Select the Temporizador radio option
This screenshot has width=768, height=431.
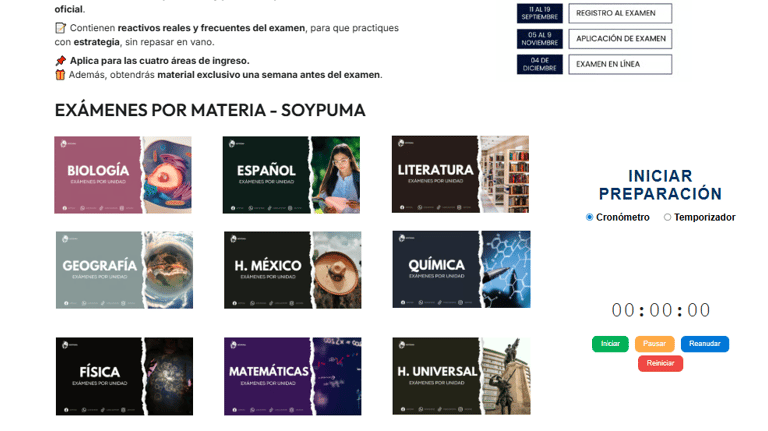(667, 217)
